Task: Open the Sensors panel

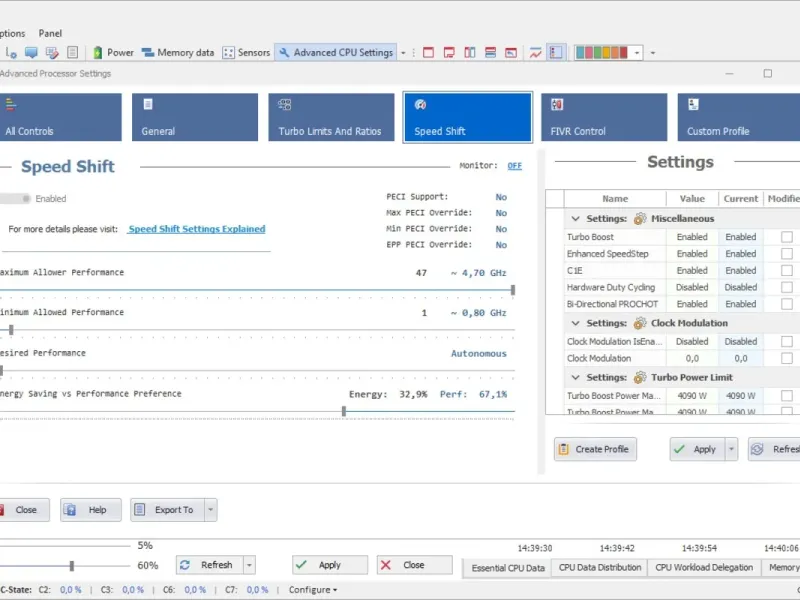Action: [246, 53]
